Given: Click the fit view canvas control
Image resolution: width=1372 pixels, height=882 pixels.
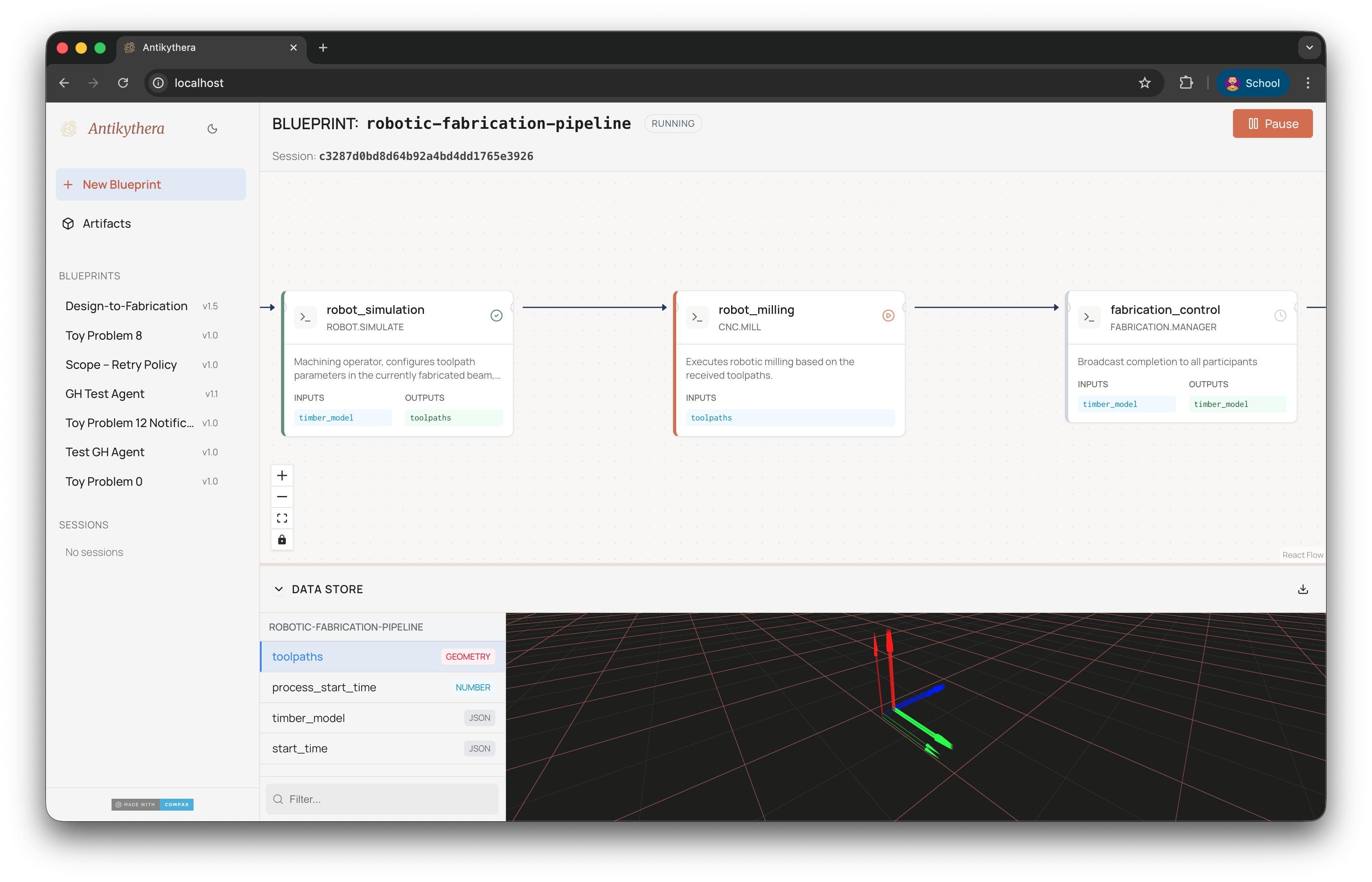Looking at the screenshot, I should [282, 518].
